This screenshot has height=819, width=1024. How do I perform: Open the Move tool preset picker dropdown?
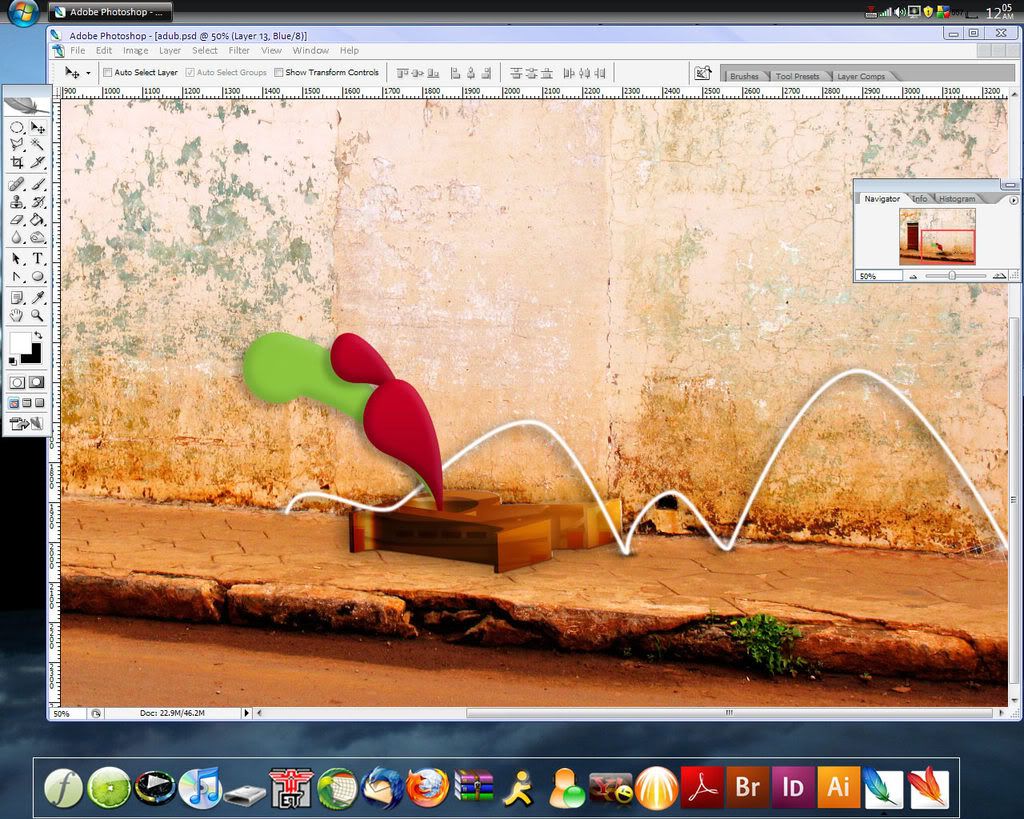pyautogui.click(x=88, y=73)
